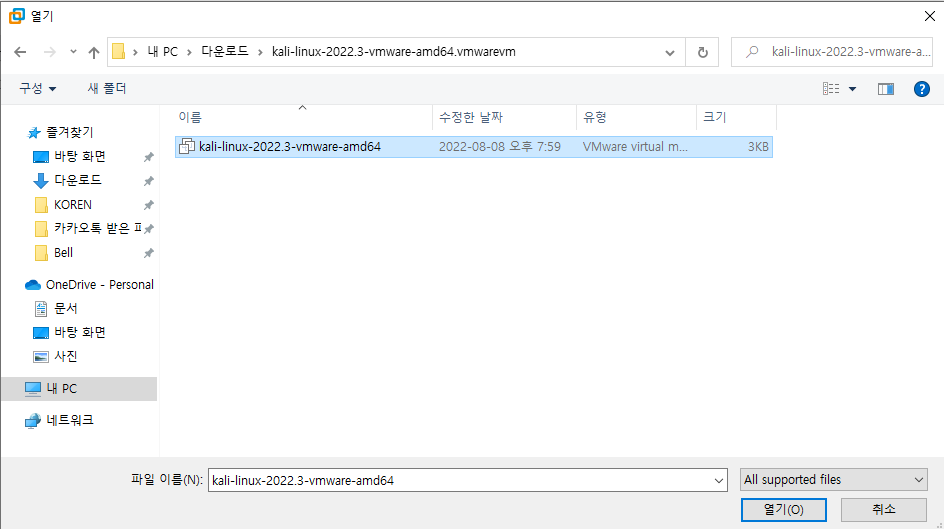Screen dimensions: 944x529
Task: Select 내 PC in the address path
Action: coord(163,52)
